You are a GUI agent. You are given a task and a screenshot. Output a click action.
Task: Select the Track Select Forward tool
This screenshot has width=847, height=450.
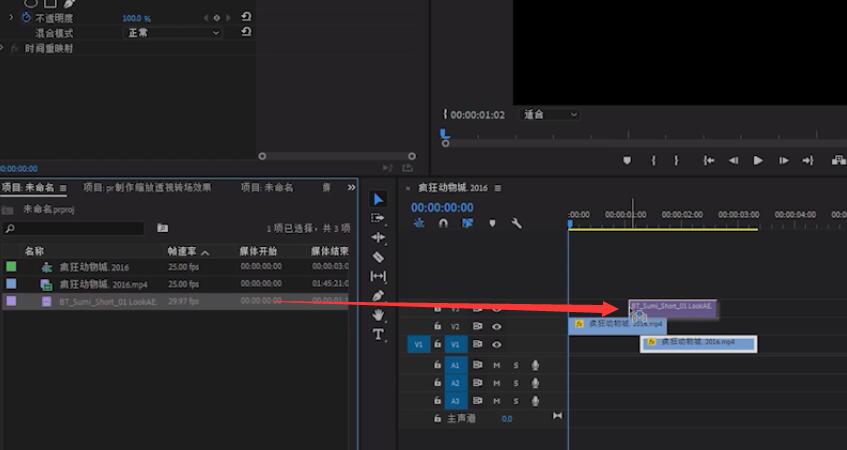click(378, 218)
